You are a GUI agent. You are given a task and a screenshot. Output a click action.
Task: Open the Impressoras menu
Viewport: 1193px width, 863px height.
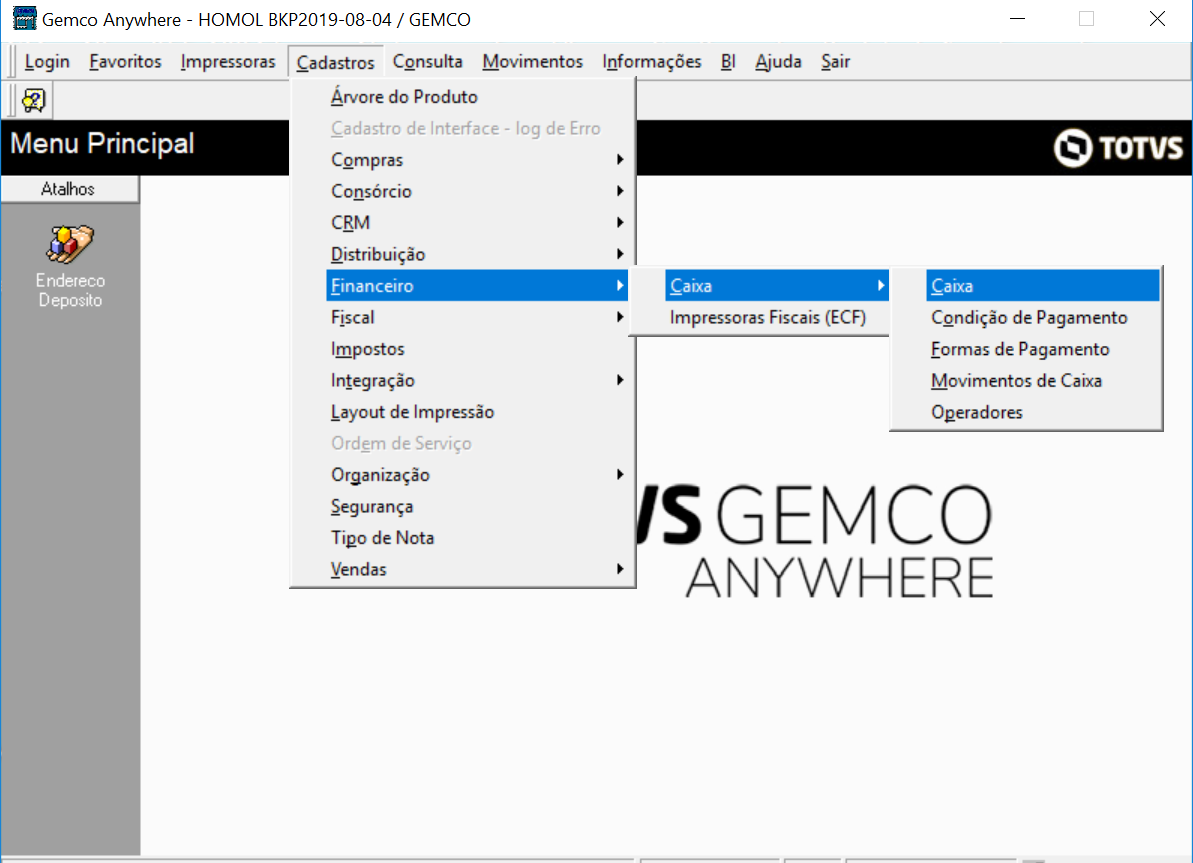pyautogui.click(x=227, y=62)
